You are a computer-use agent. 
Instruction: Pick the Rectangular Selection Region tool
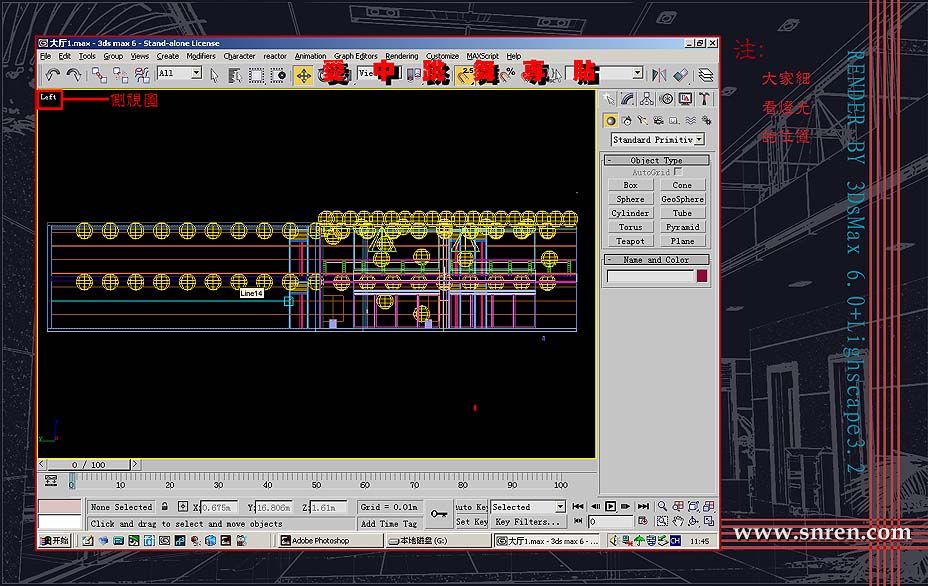256,75
